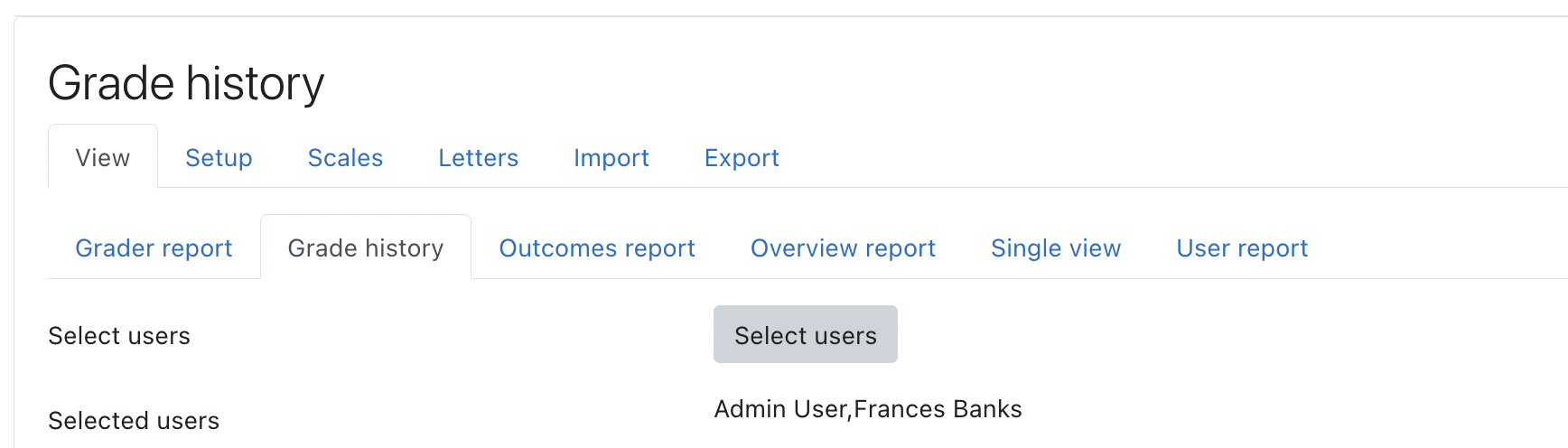Go to the Letters tab
The image size is (1568, 448).
coord(478,157)
